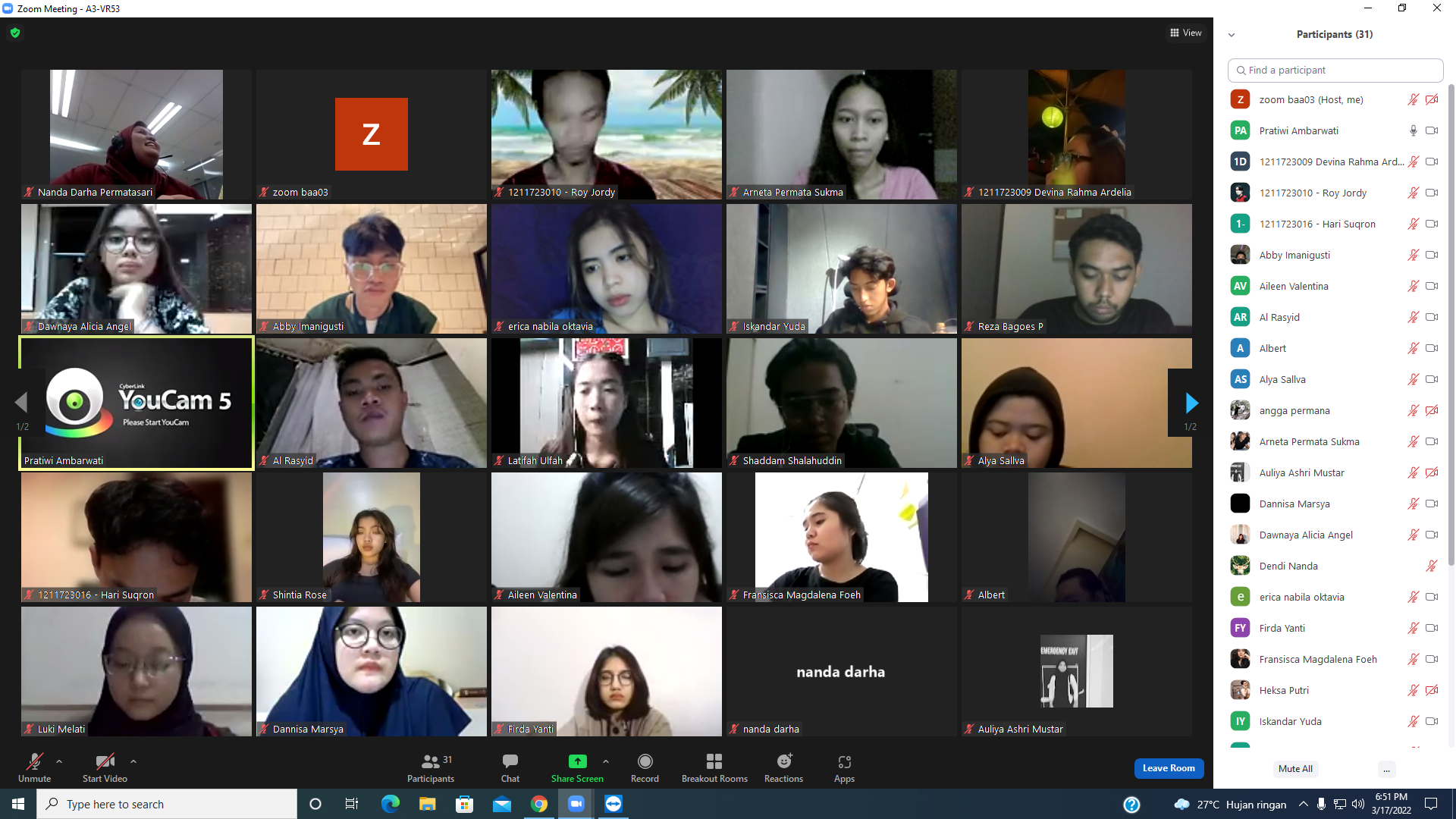Switch to Zoom app in taskbar
The image size is (1456, 819).
[576, 804]
